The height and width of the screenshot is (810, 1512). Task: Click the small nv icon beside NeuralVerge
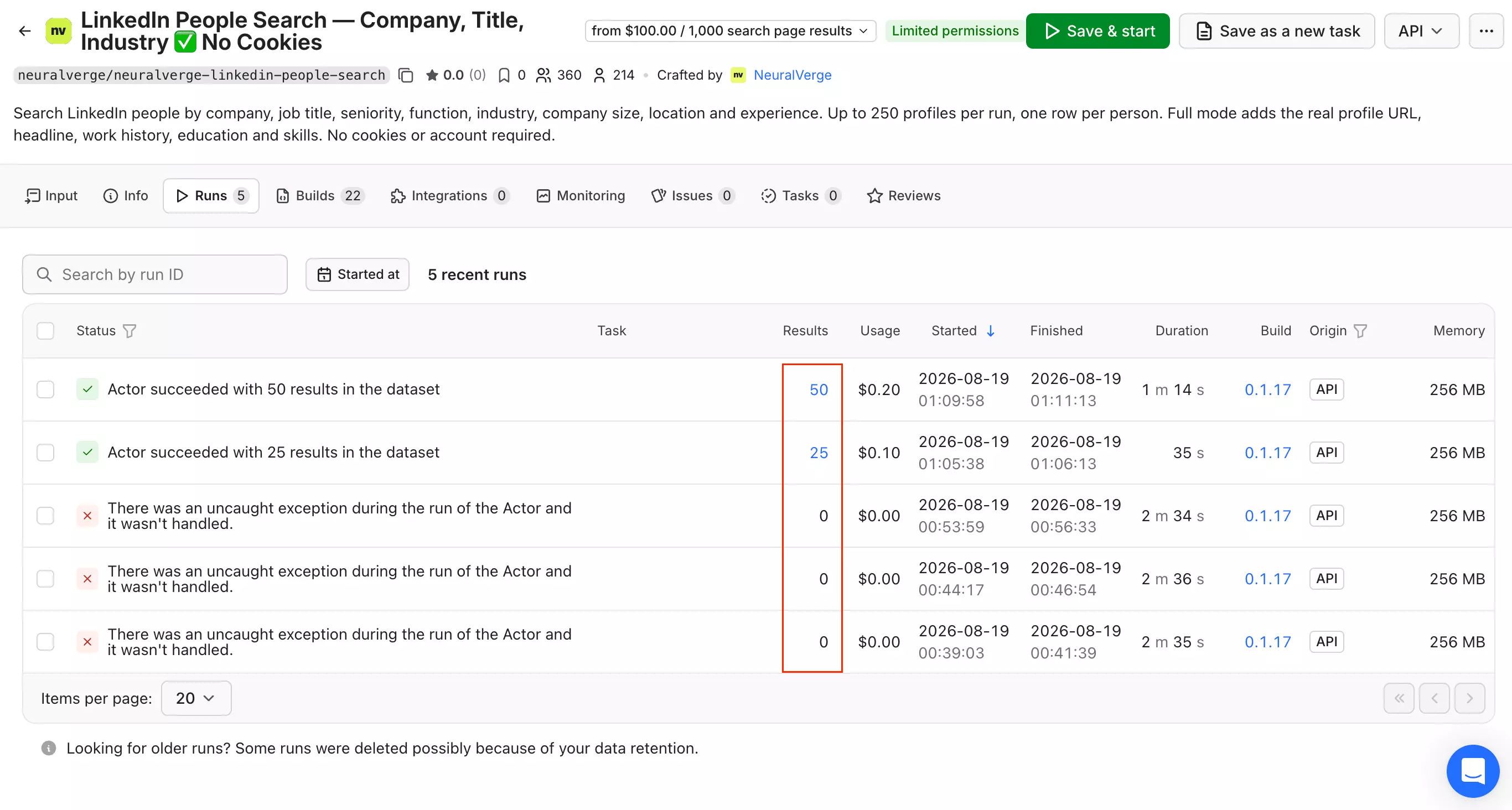tap(738, 75)
